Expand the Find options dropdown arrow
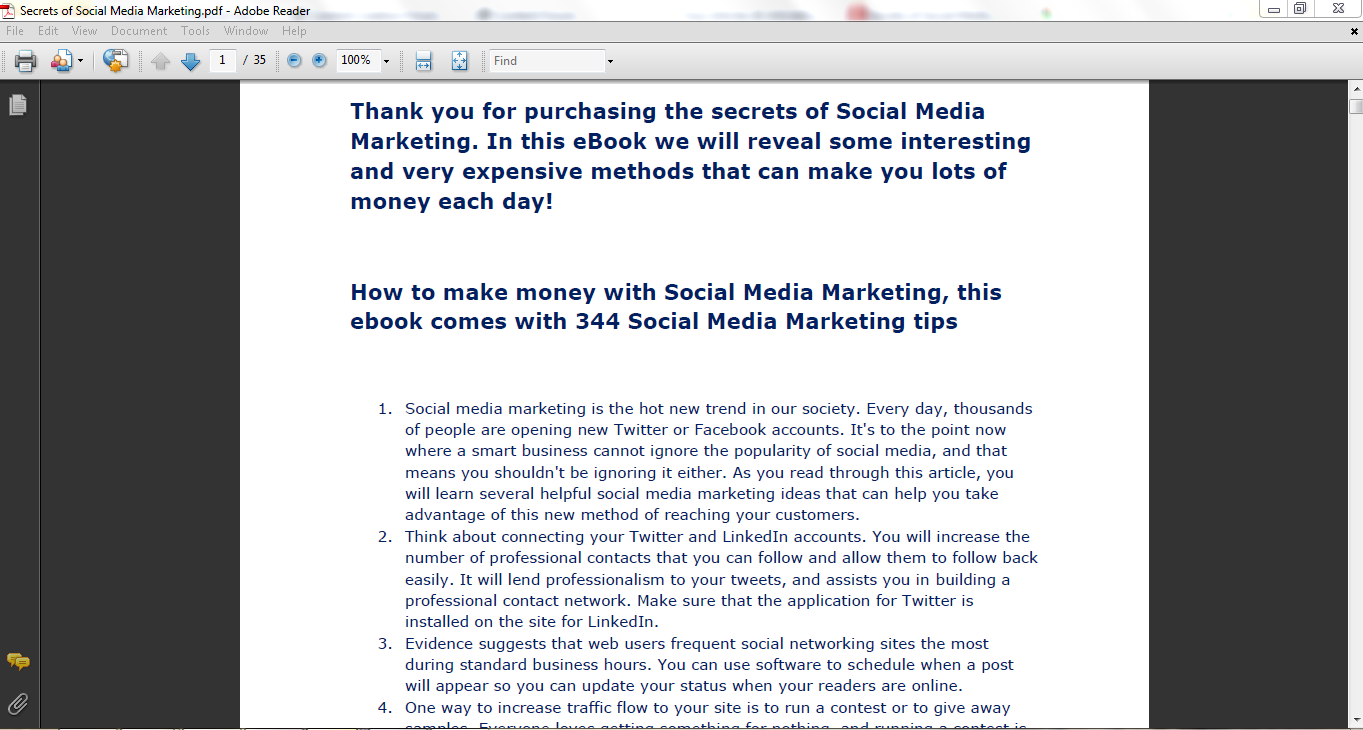Viewport: 1363px width, 730px height. [610, 61]
